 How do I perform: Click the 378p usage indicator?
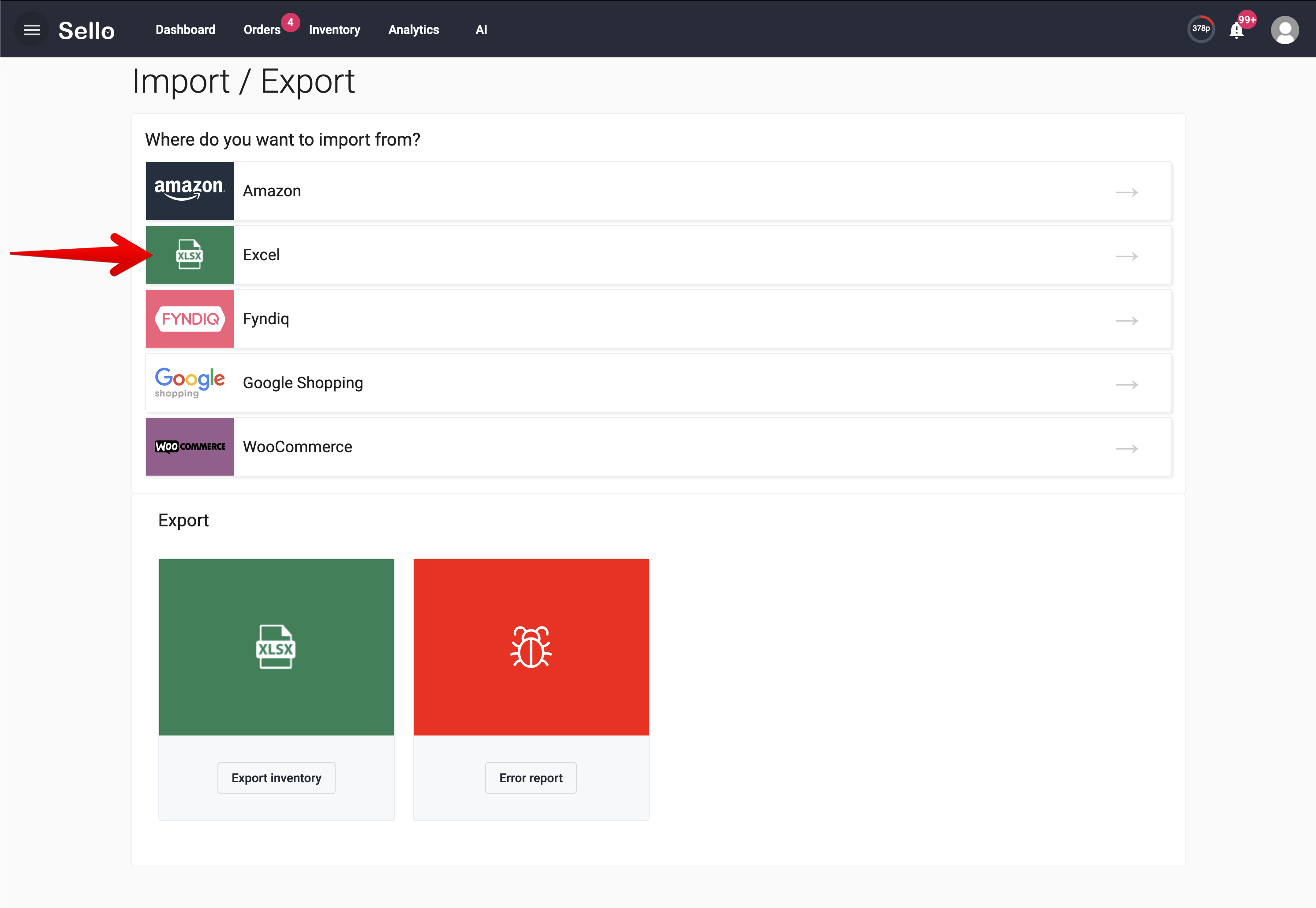pos(1200,28)
